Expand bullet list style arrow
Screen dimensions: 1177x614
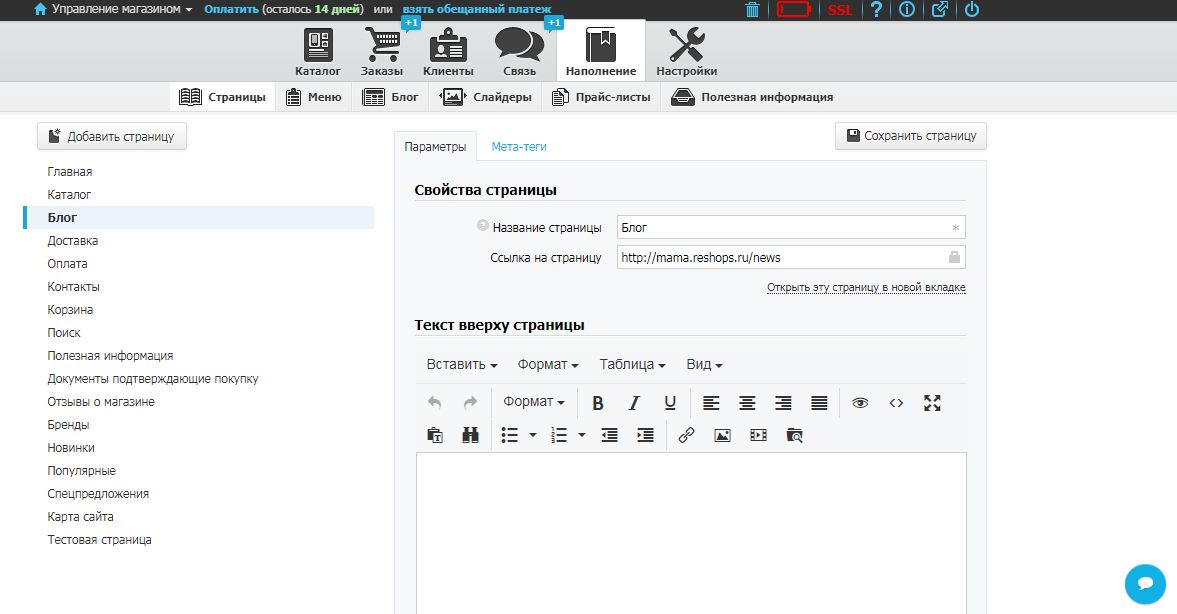pyautogui.click(x=533, y=435)
